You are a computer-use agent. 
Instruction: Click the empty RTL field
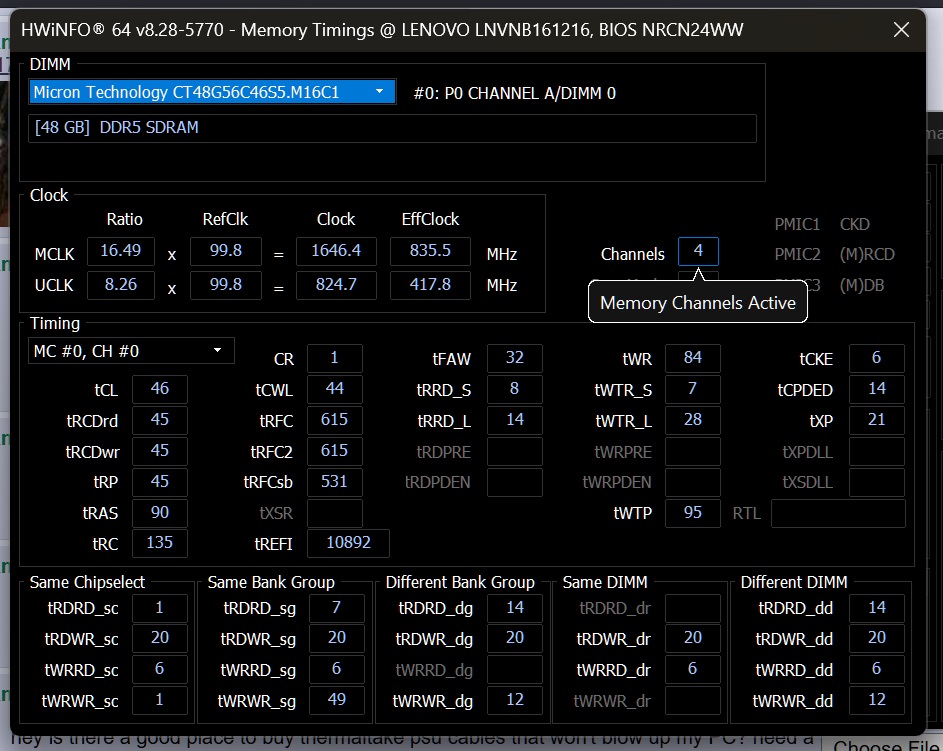click(x=837, y=514)
